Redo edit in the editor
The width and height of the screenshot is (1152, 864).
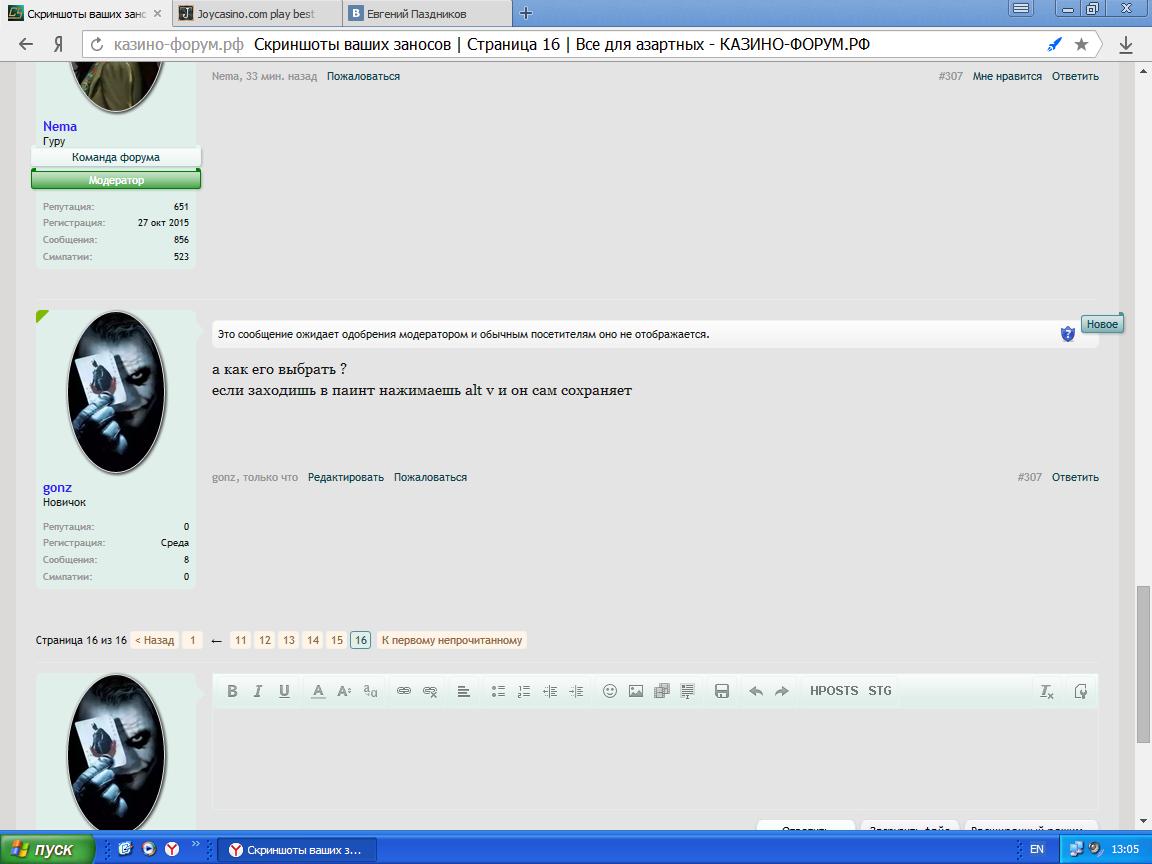pos(782,691)
